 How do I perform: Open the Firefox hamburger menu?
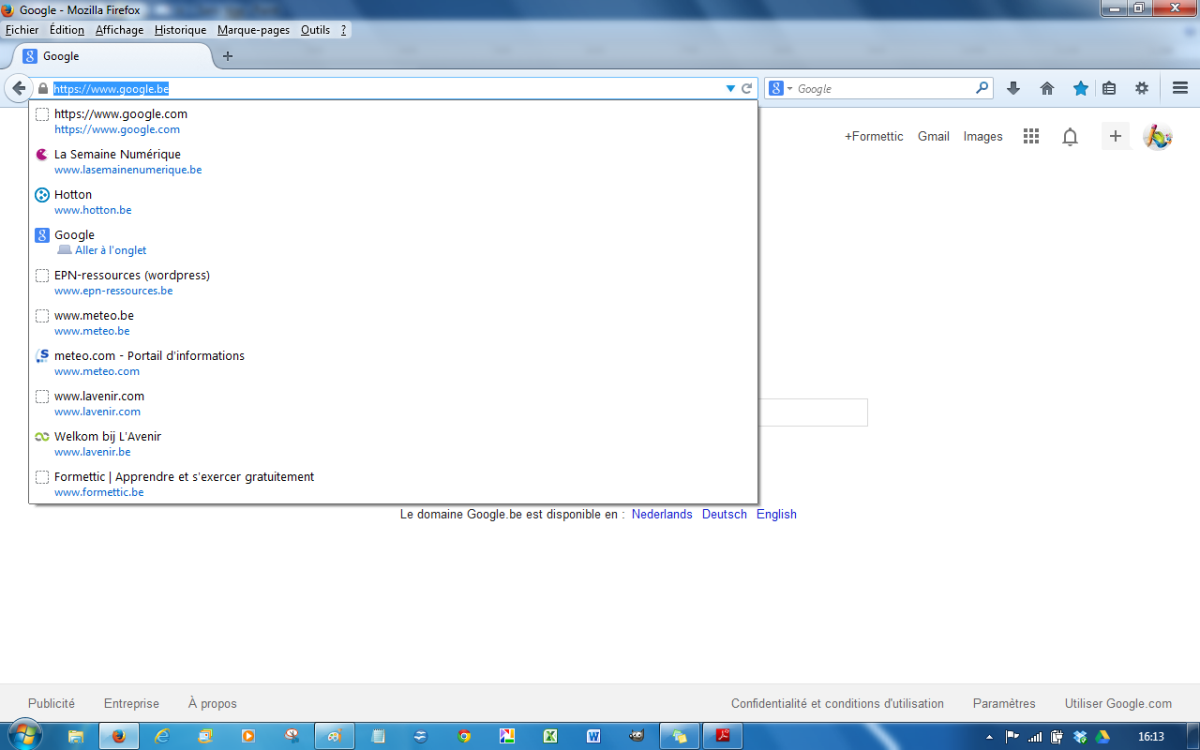[1180, 88]
